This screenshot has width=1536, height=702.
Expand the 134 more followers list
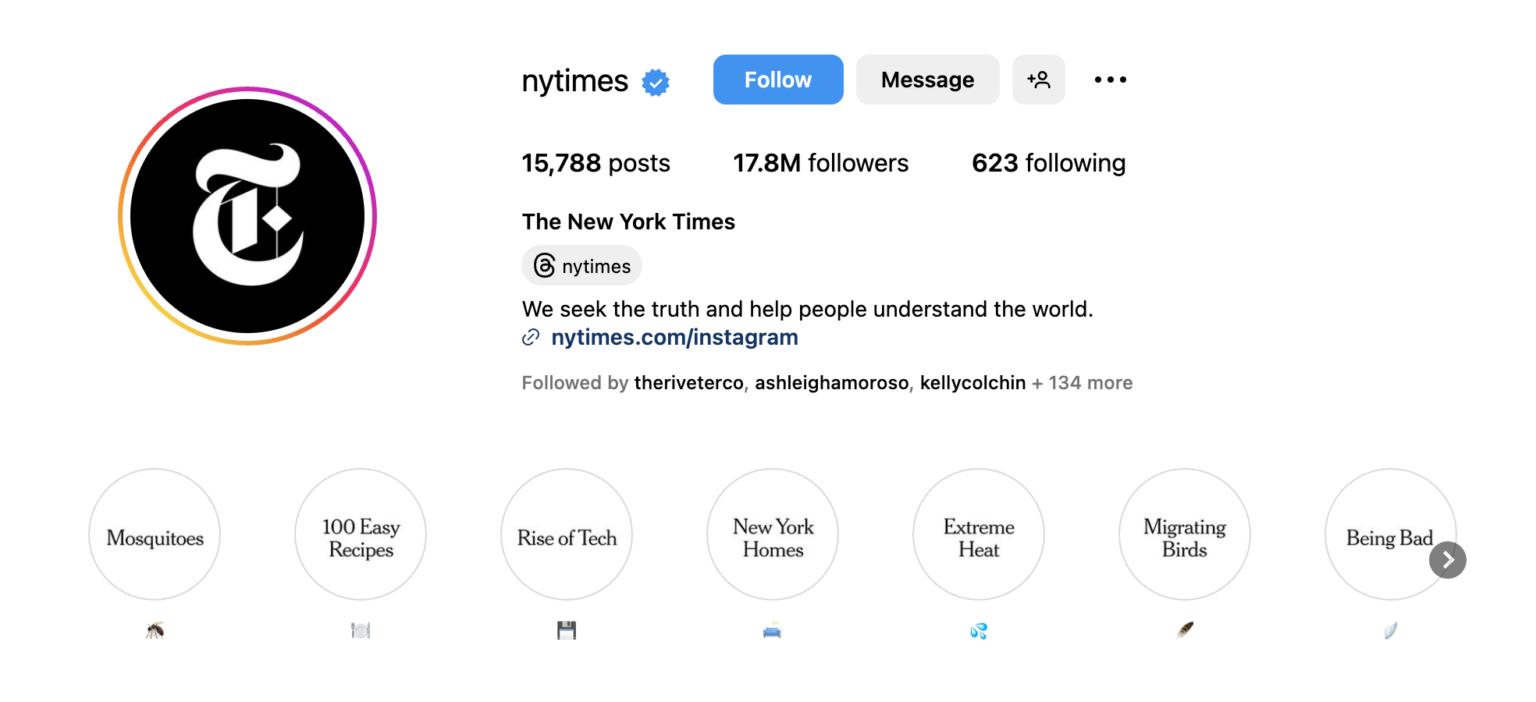pos(1081,383)
